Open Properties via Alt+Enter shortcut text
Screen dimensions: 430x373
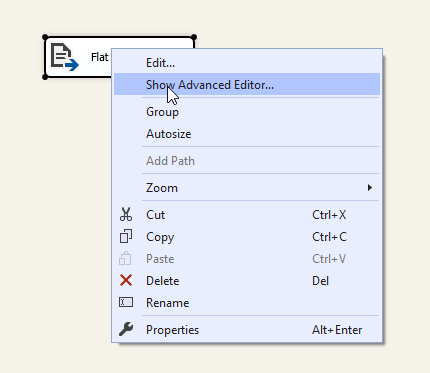tap(337, 330)
